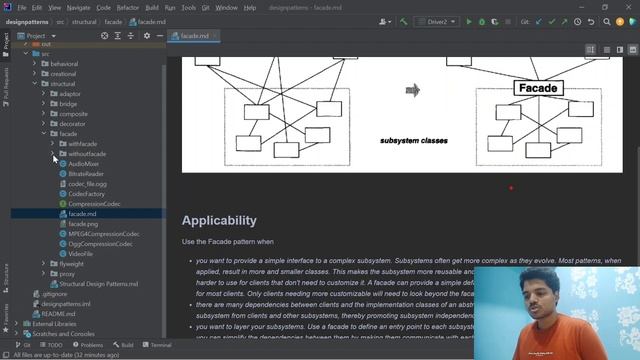The width and height of the screenshot is (640, 360).
Task: Expand the adaptor folder
Action: point(44,93)
